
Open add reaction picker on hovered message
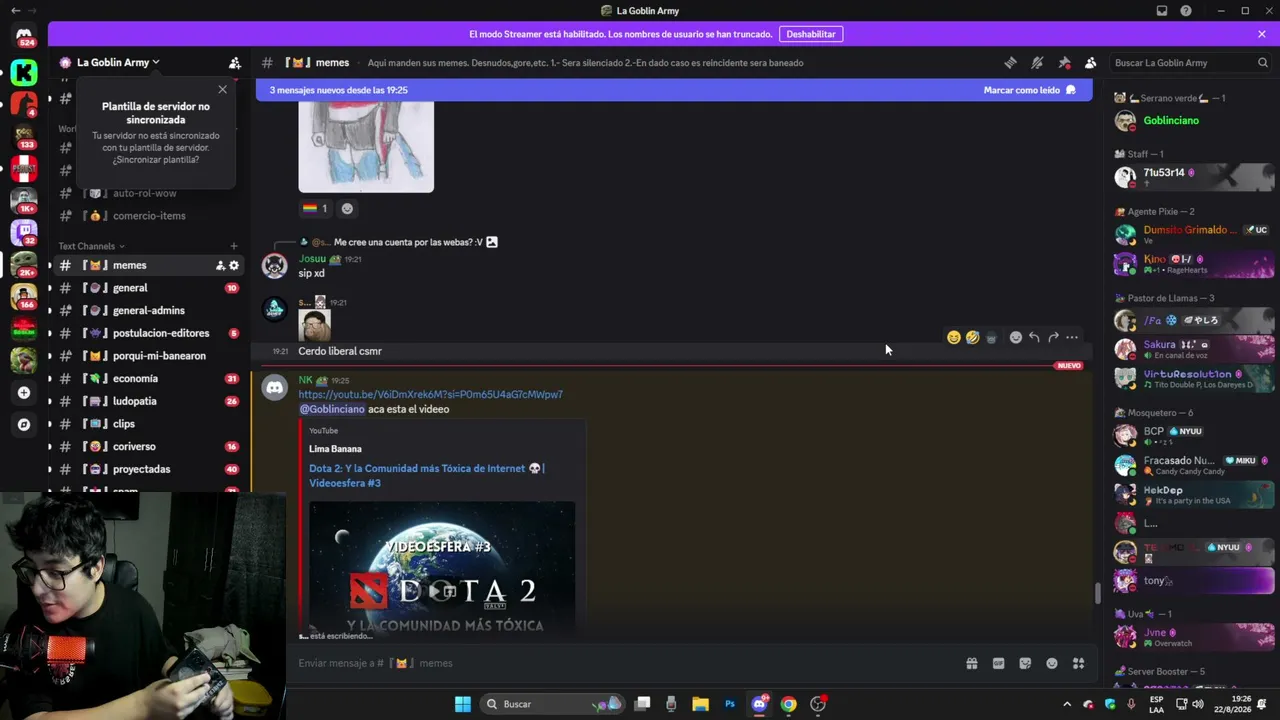[x=1015, y=337]
